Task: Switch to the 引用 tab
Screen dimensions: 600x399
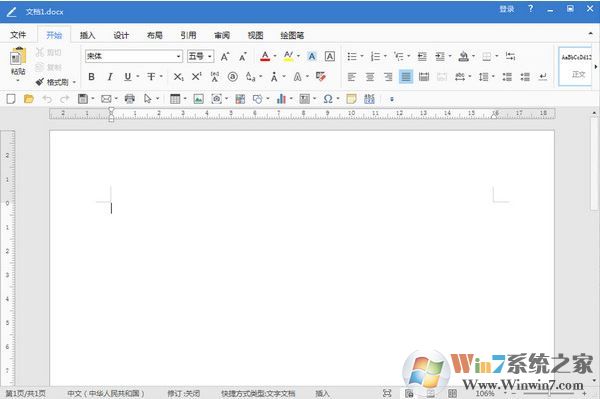Action: [188, 35]
